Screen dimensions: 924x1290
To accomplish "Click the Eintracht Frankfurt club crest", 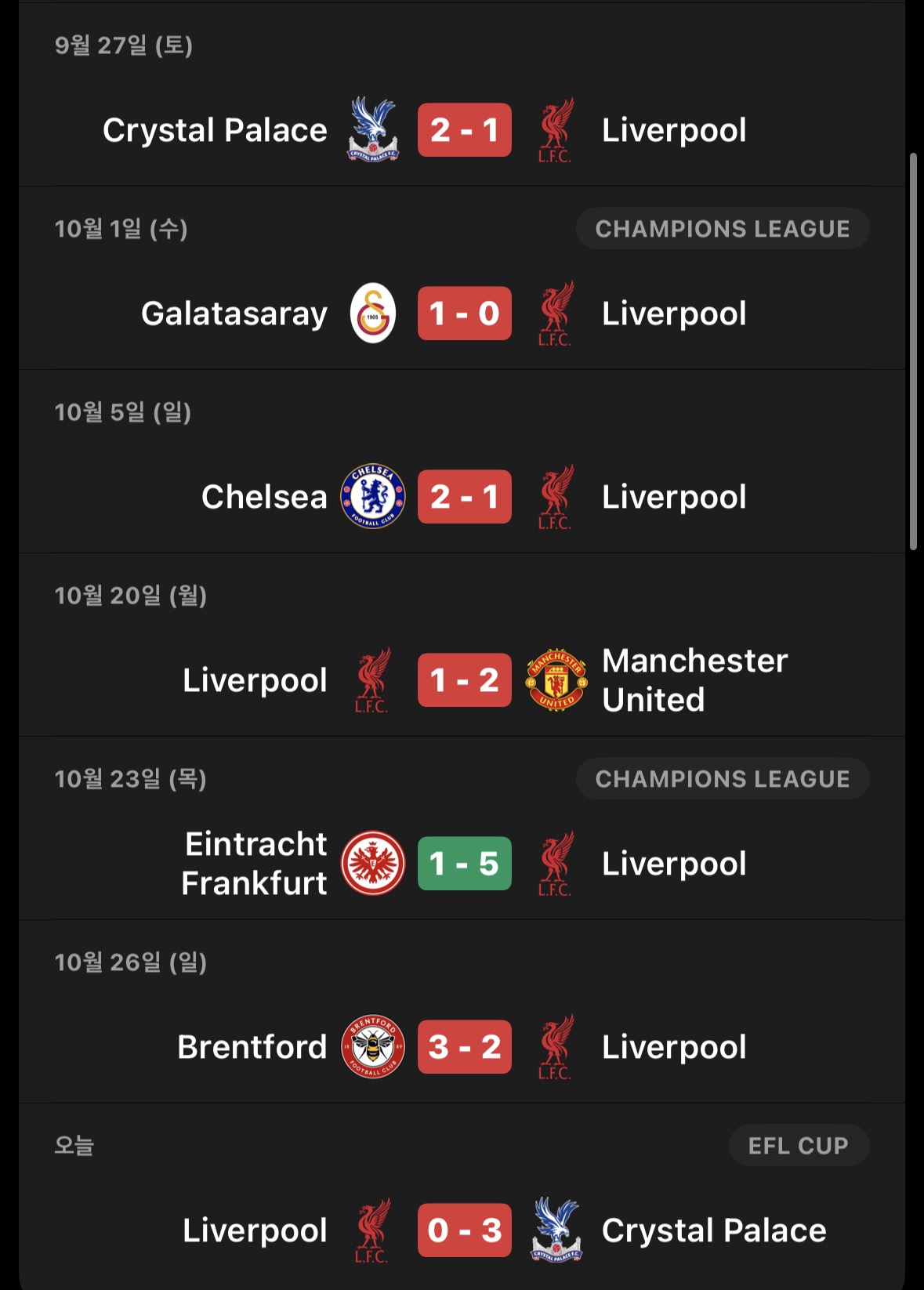I will (373, 864).
